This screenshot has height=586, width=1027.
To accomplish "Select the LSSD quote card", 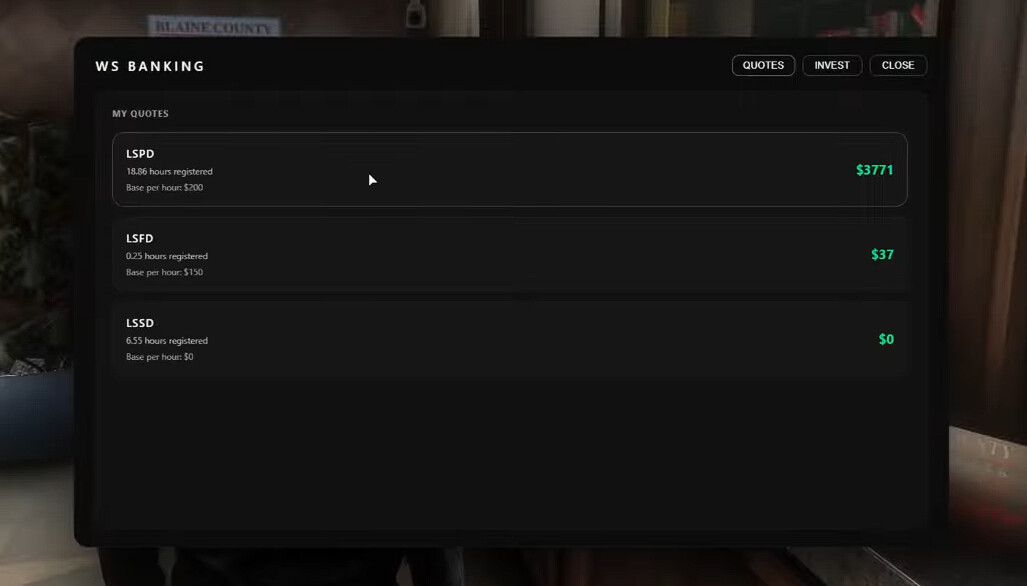I will (510, 339).
